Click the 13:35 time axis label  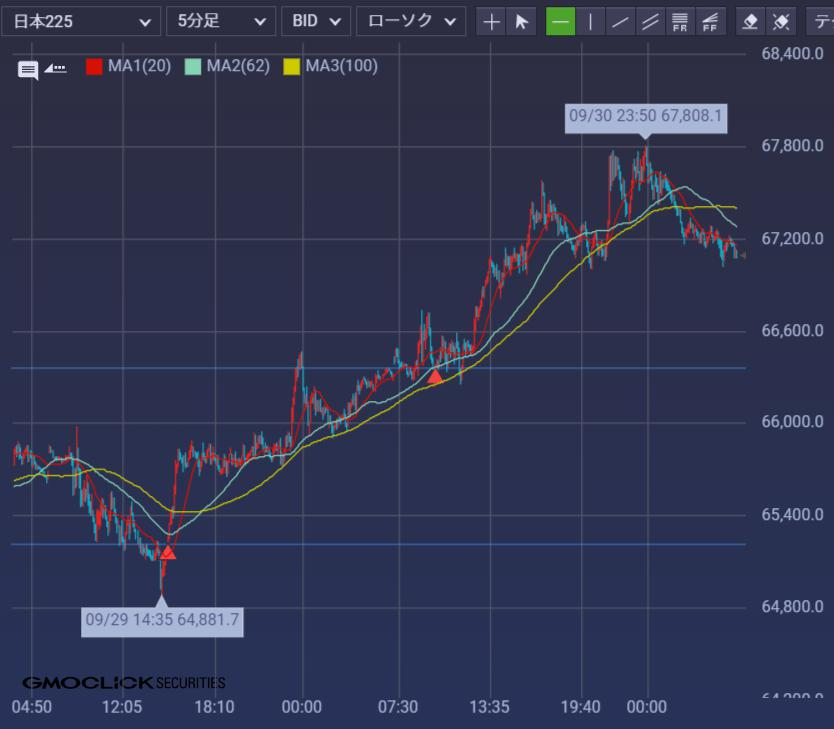pos(489,707)
